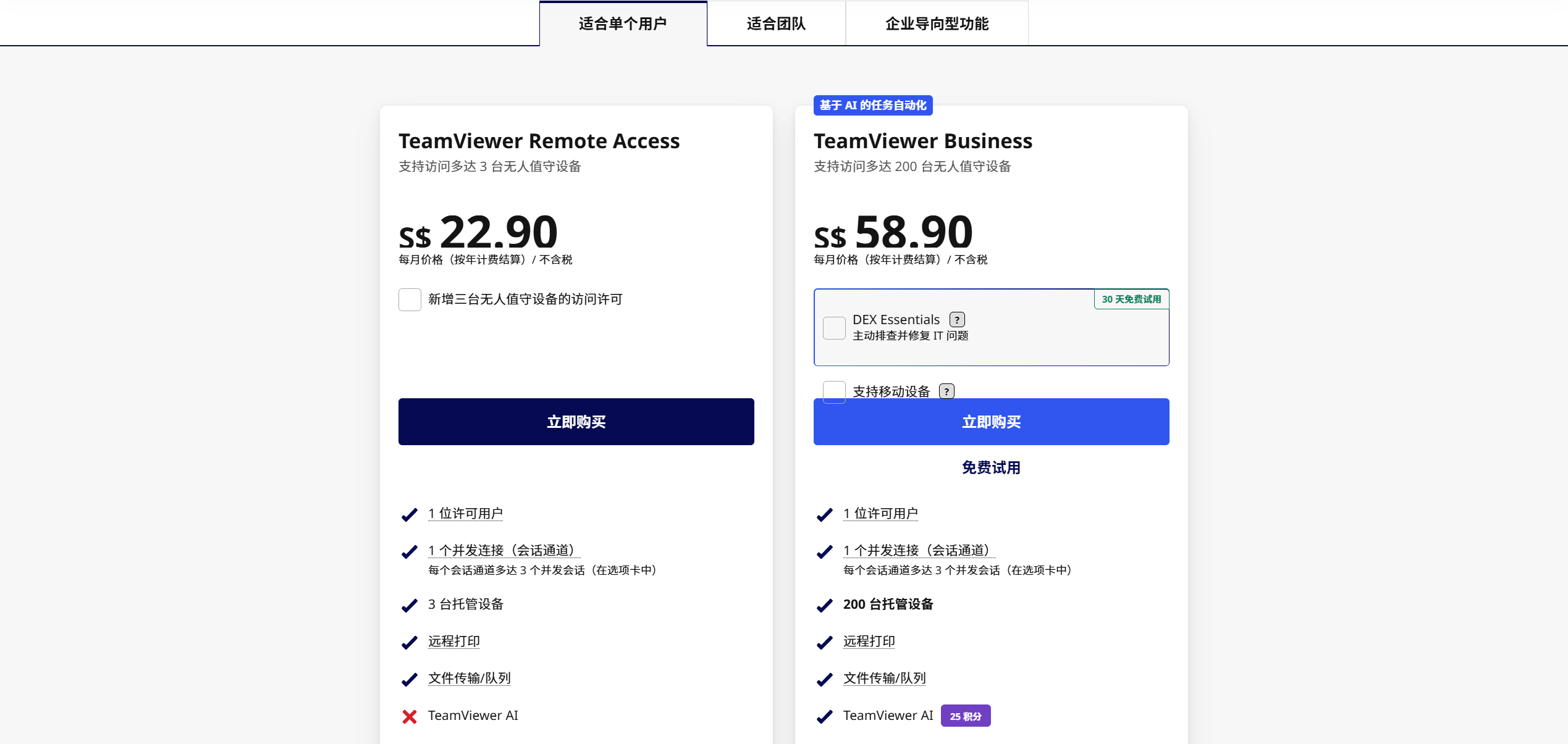This screenshot has height=744, width=1568.
Task: Click checkmark beside TeamViewer AI in Business
Action: click(x=824, y=716)
